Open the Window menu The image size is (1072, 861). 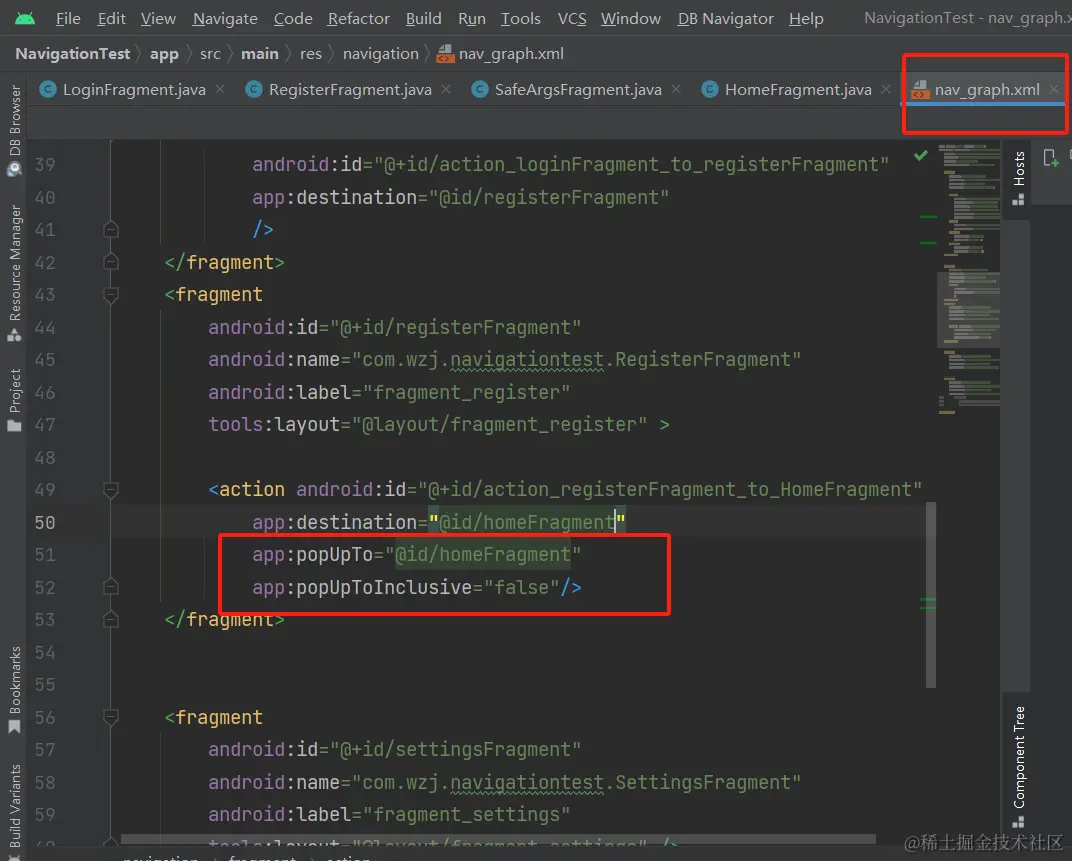click(630, 18)
